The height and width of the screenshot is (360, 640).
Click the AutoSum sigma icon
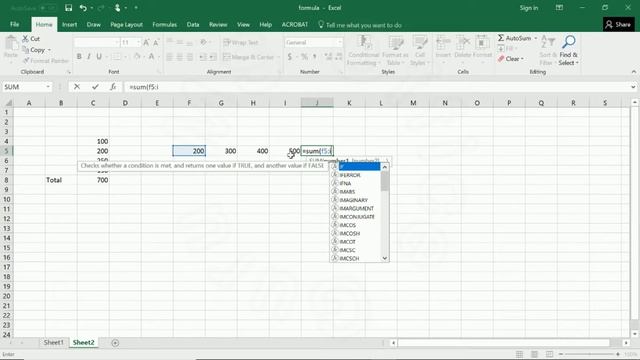coord(501,38)
